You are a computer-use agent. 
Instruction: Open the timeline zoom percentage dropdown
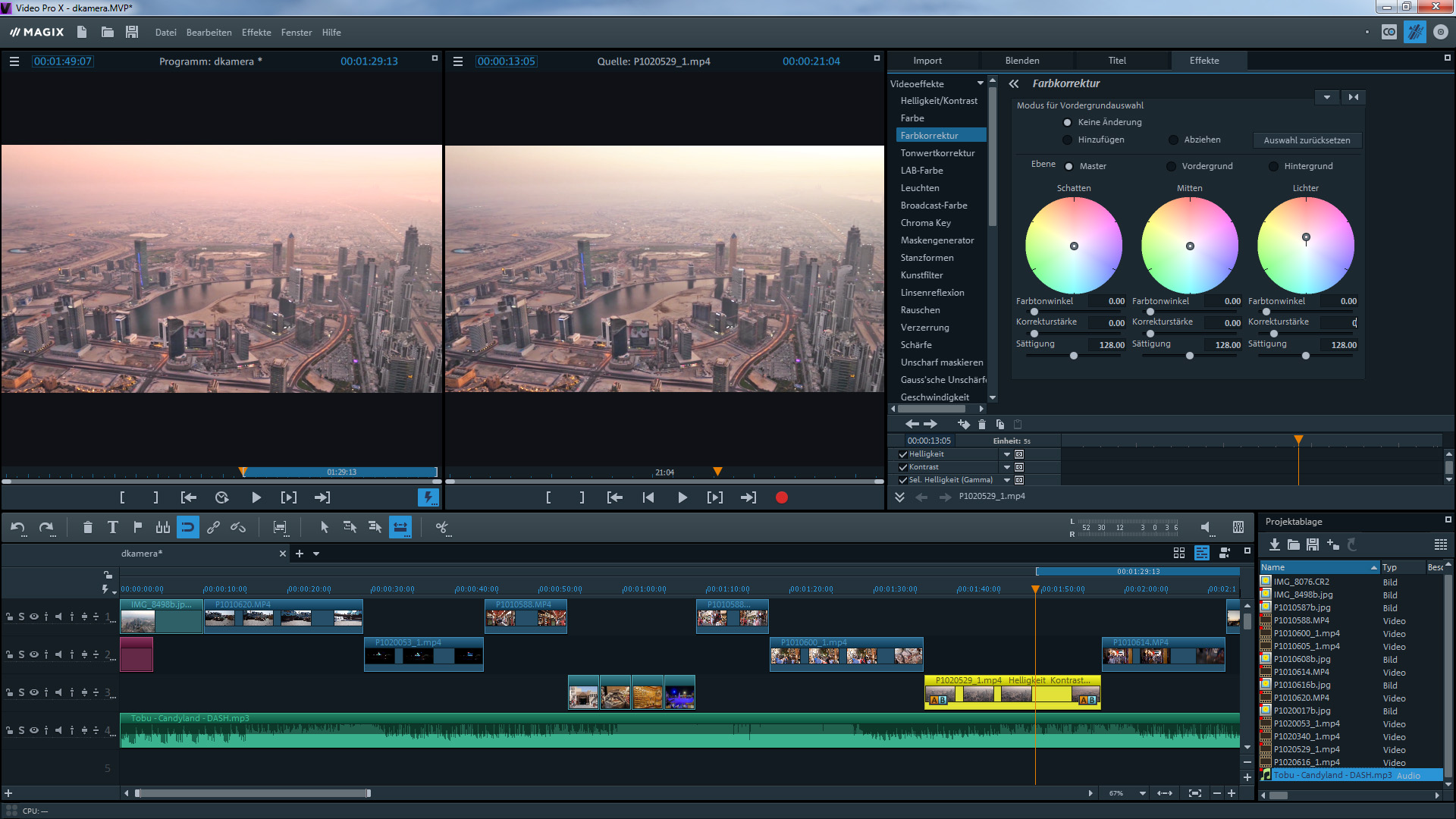[x=1142, y=793]
